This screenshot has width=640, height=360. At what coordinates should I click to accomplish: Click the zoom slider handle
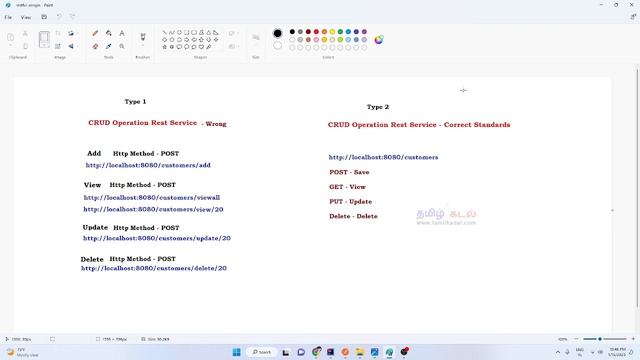600,339
